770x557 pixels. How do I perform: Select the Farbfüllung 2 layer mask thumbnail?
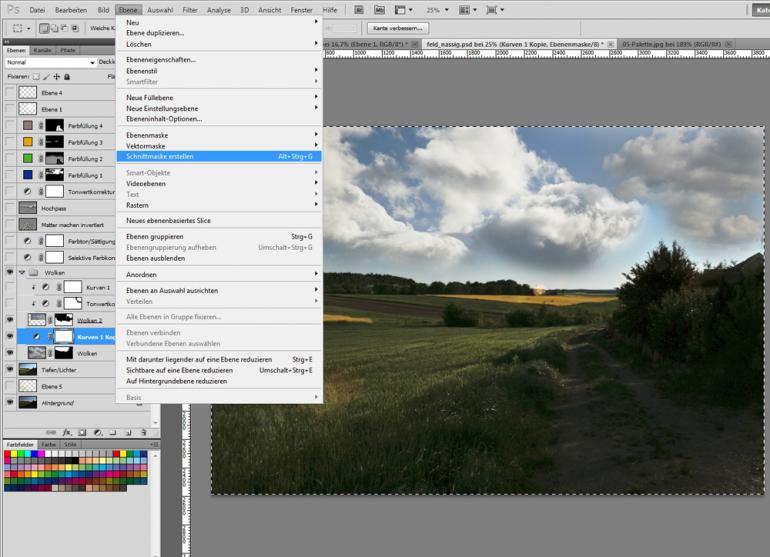click(x=54, y=159)
